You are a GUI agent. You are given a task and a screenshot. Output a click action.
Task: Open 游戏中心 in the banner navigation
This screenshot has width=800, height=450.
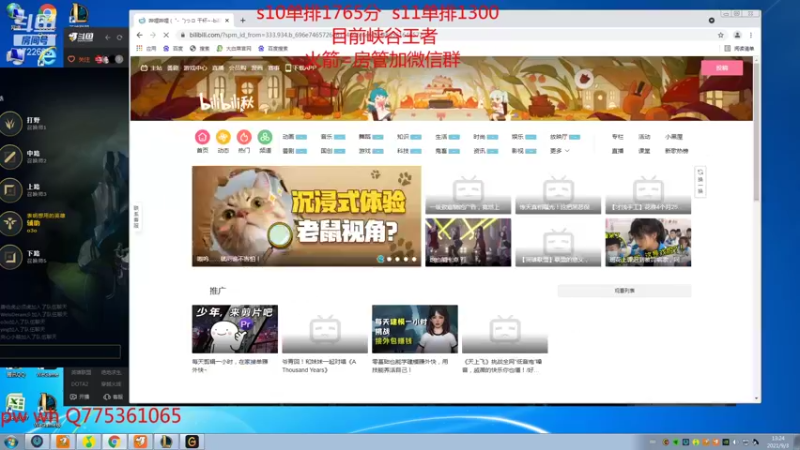point(195,68)
